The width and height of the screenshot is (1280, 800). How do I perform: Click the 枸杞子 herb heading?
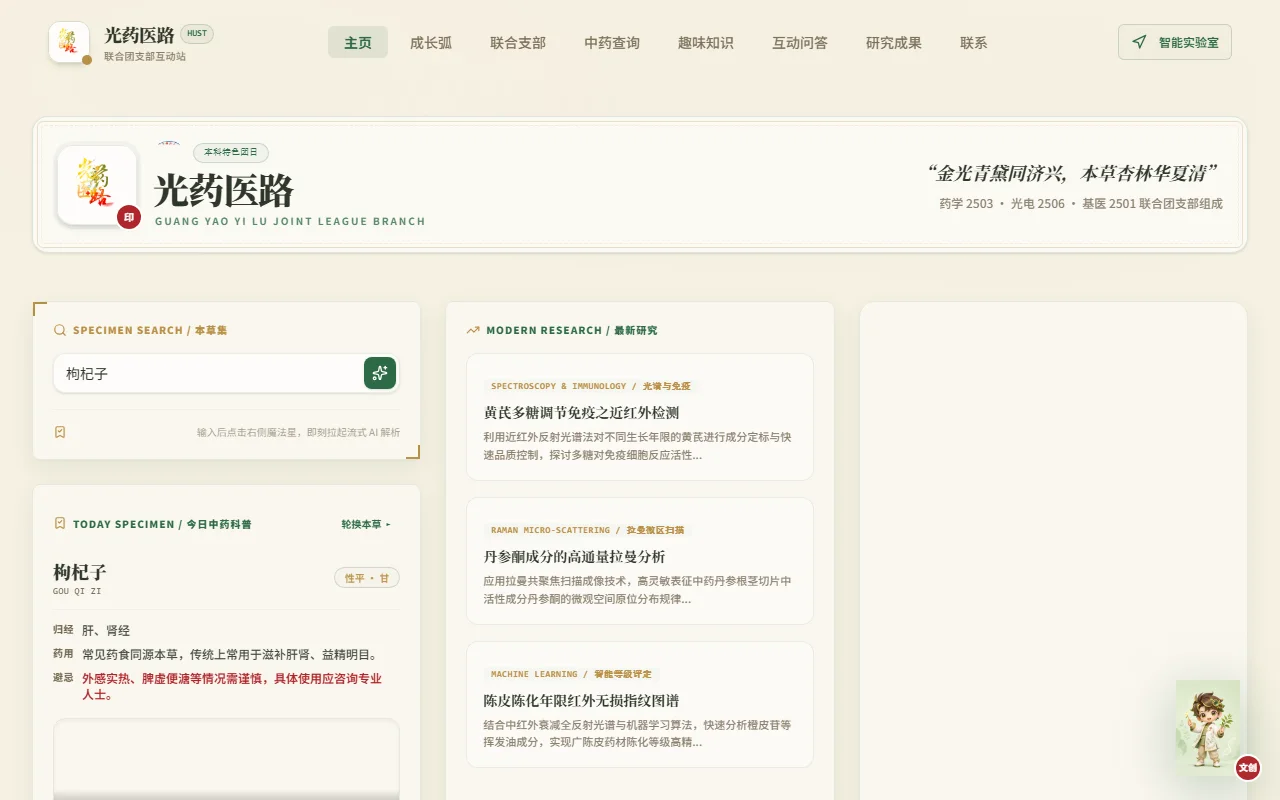80,572
